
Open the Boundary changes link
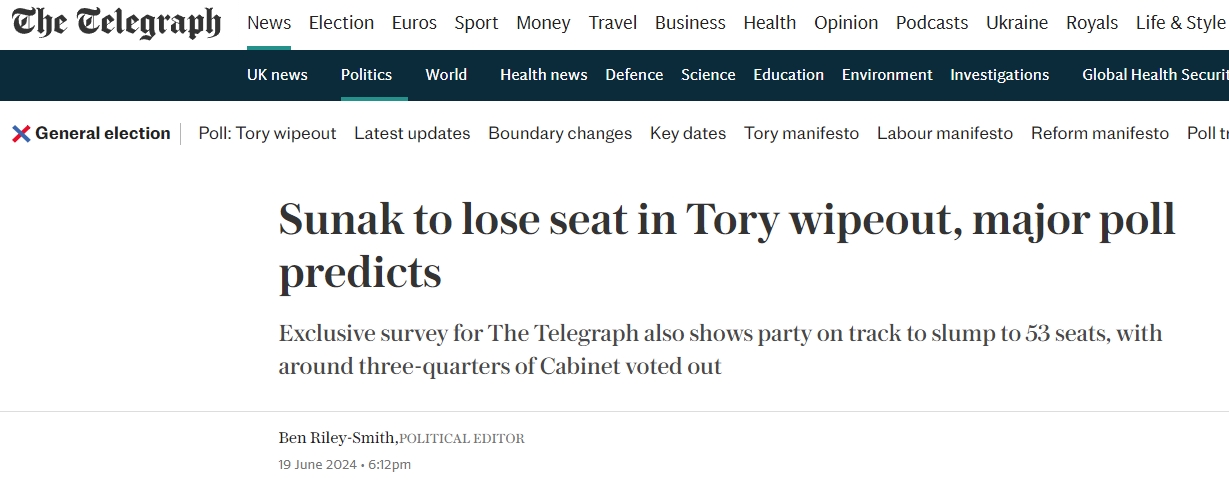click(x=560, y=134)
